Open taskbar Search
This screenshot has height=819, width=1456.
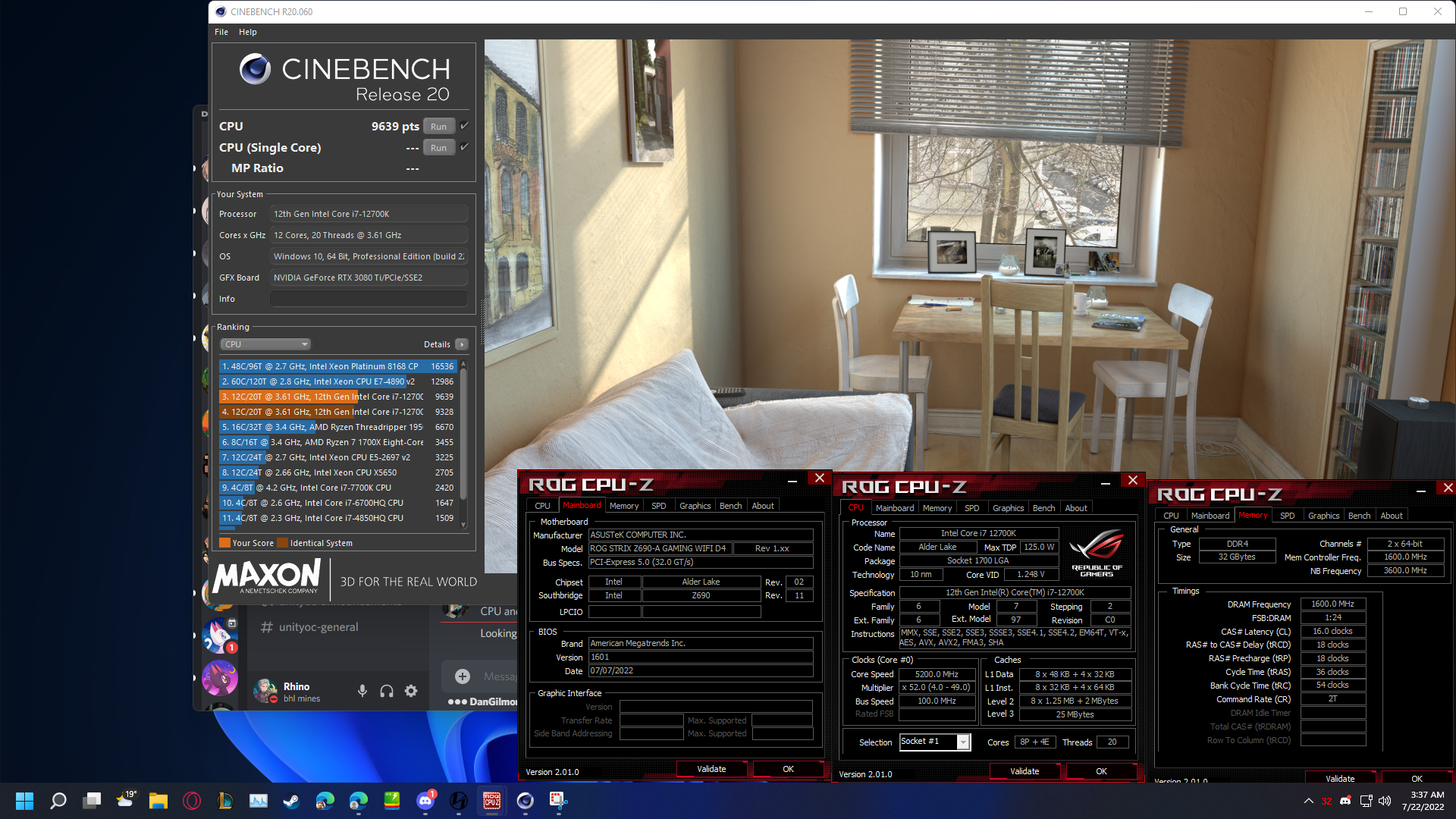tap(58, 801)
